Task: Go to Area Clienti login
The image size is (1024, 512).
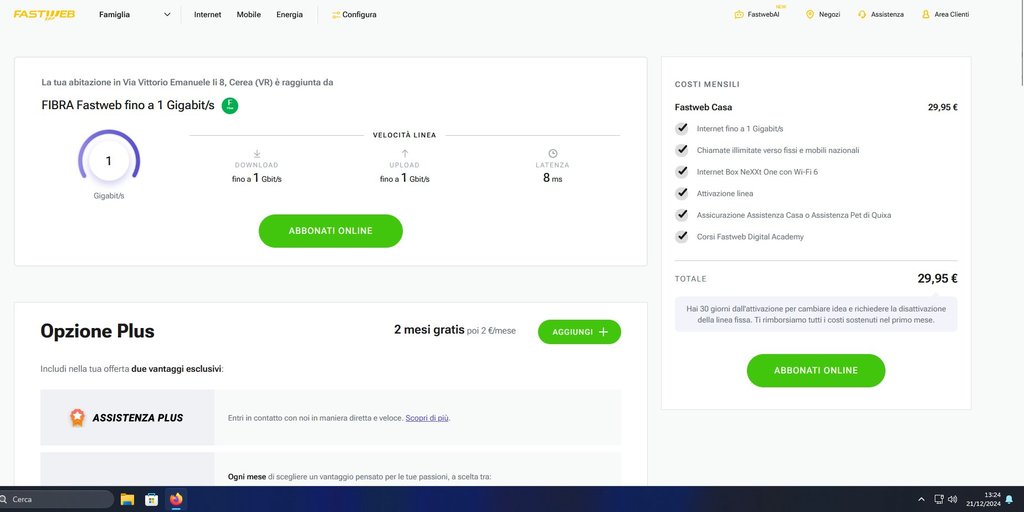Action: coord(945,15)
